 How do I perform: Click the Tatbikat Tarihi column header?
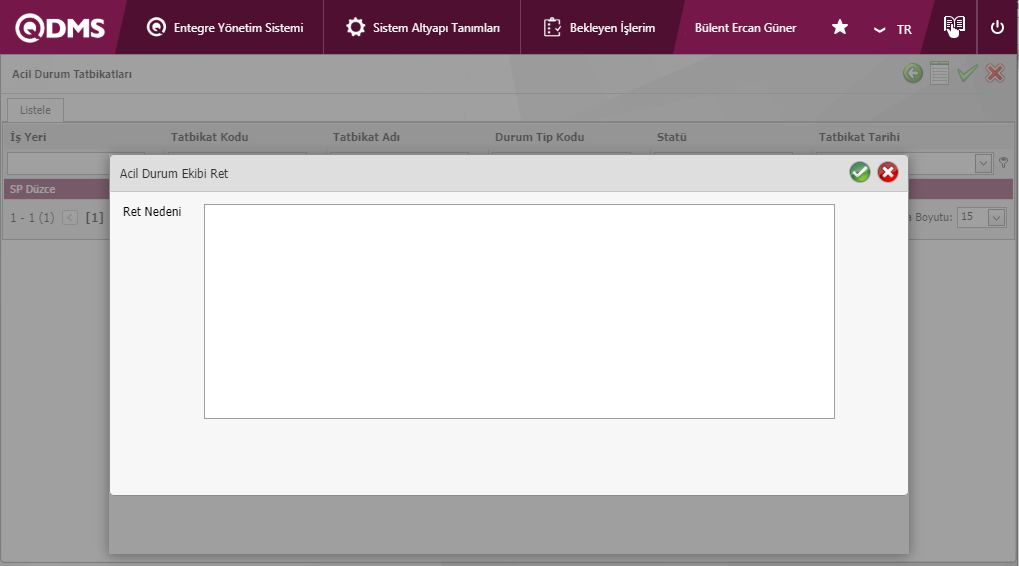coord(859,137)
